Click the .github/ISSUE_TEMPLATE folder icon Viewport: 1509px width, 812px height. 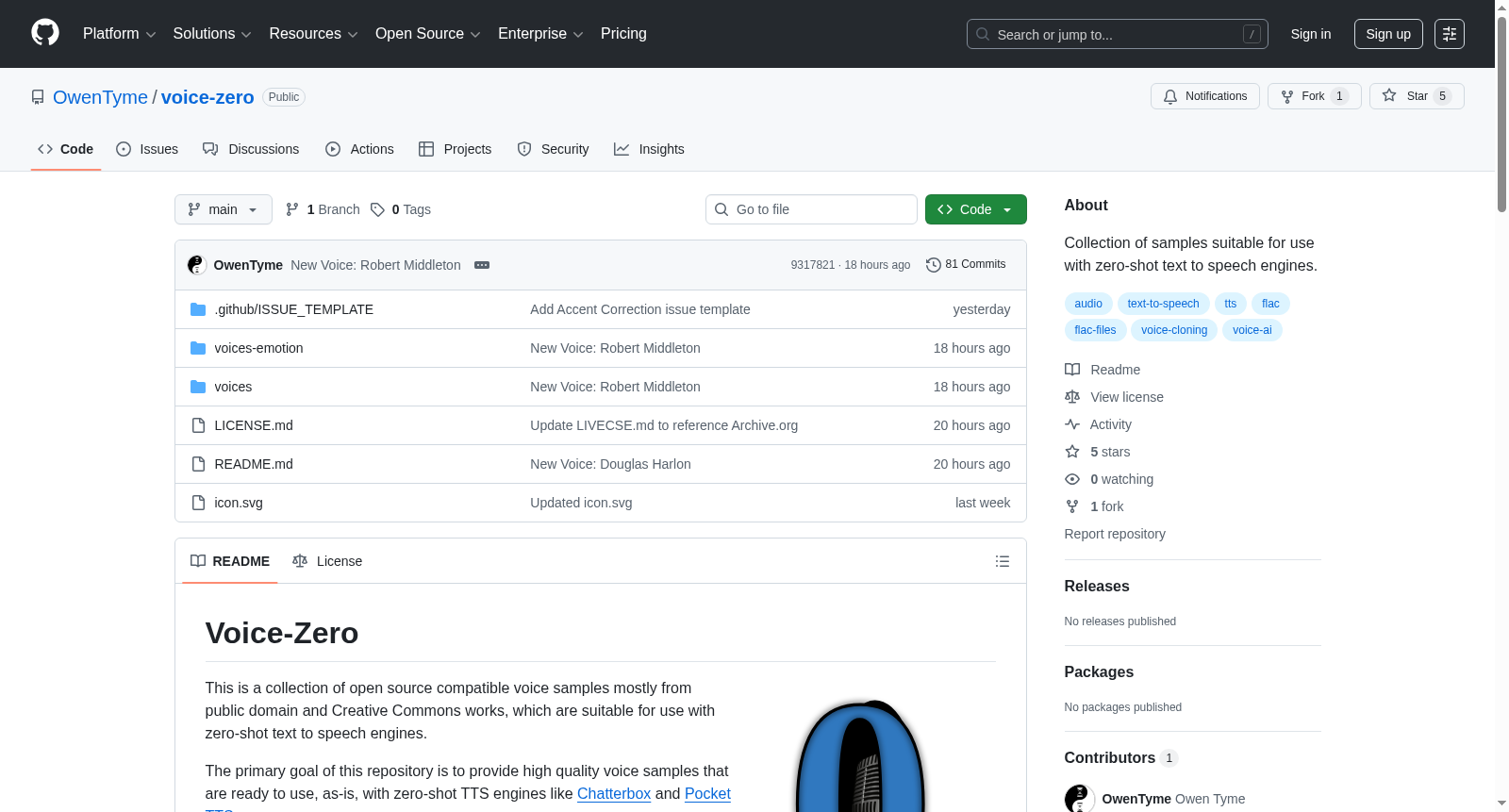(x=198, y=309)
